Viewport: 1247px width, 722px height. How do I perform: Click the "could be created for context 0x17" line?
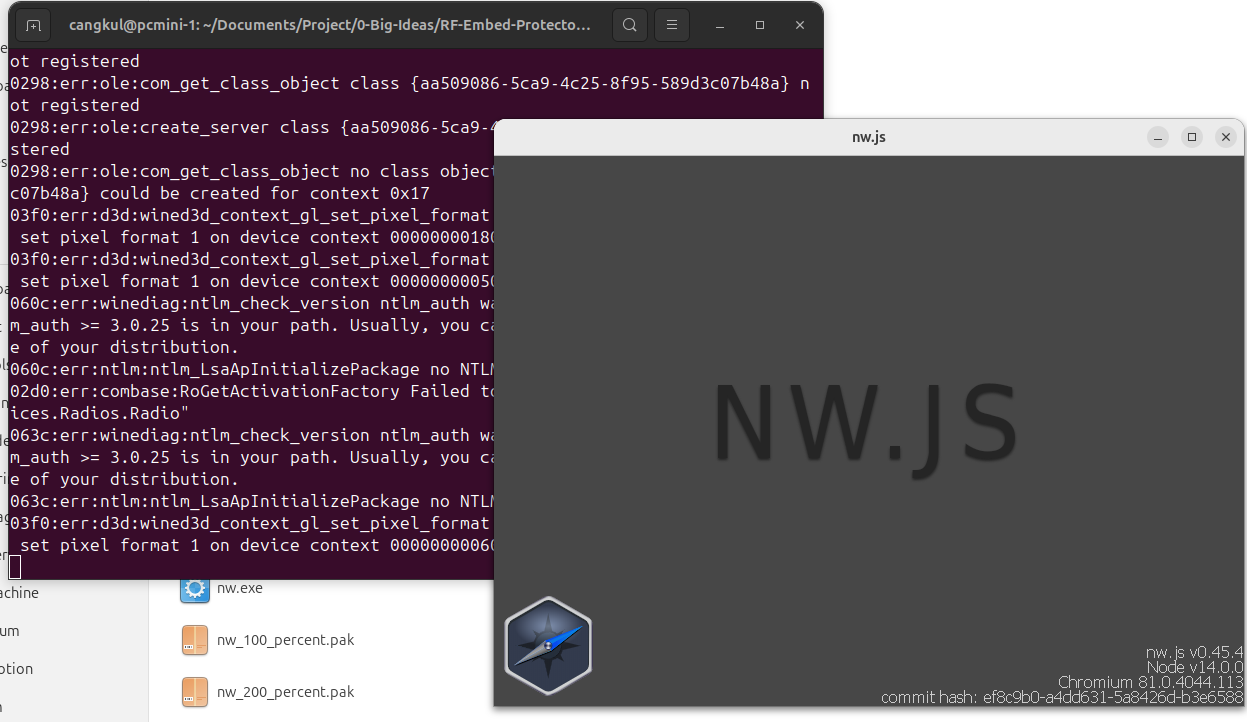coord(220,193)
